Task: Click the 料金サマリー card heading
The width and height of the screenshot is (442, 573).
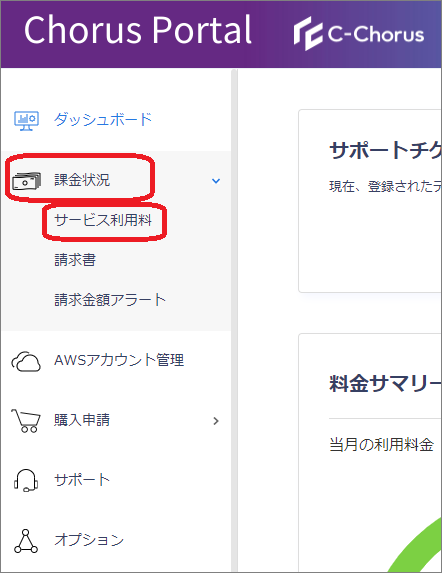Action: click(x=385, y=384)
